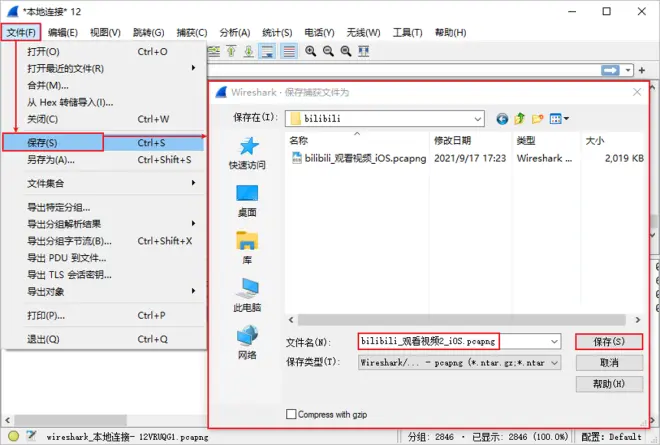This screenshot has height=445, width=660.
Task: Click the display filter input bar
Action: pos(404,70)
